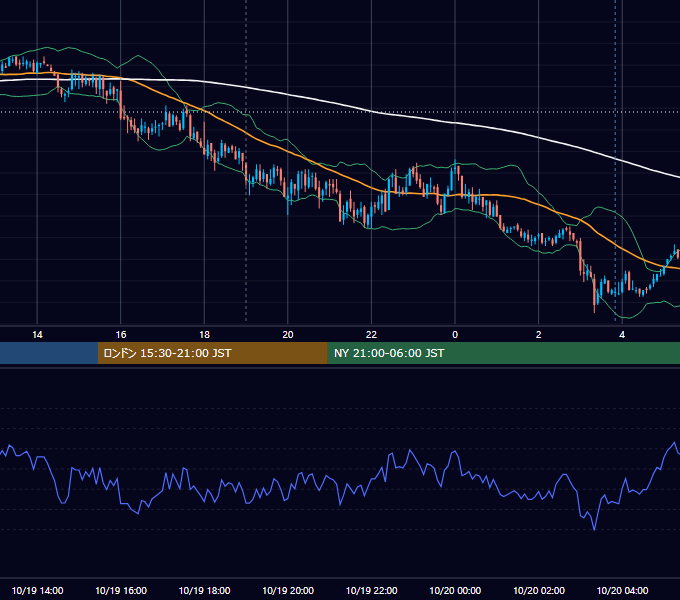Viewport: 680px width, 600px height.
Task: Click the NY 21:00-06:00 JST session bar
Action: 503,353
